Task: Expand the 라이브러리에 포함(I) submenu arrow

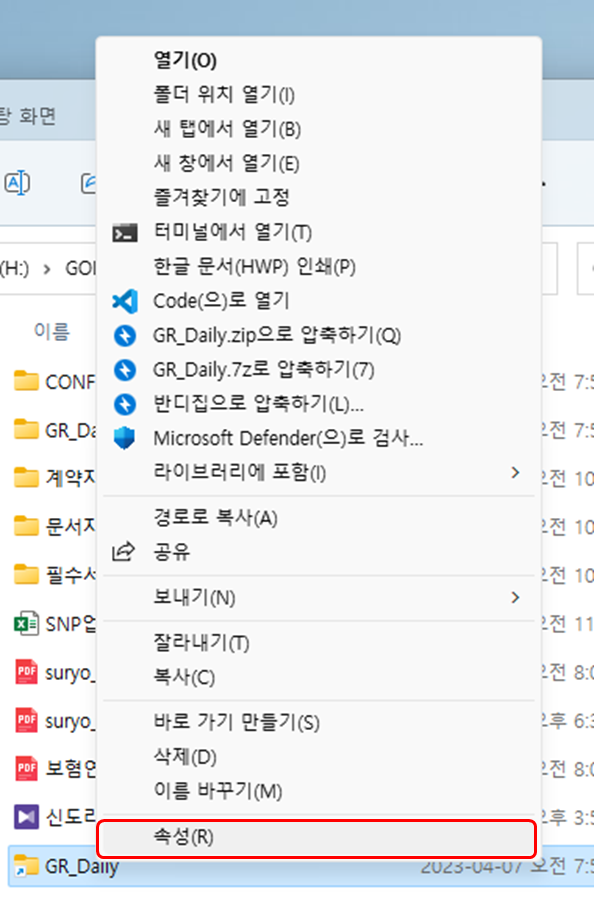Action: point(515,472)
